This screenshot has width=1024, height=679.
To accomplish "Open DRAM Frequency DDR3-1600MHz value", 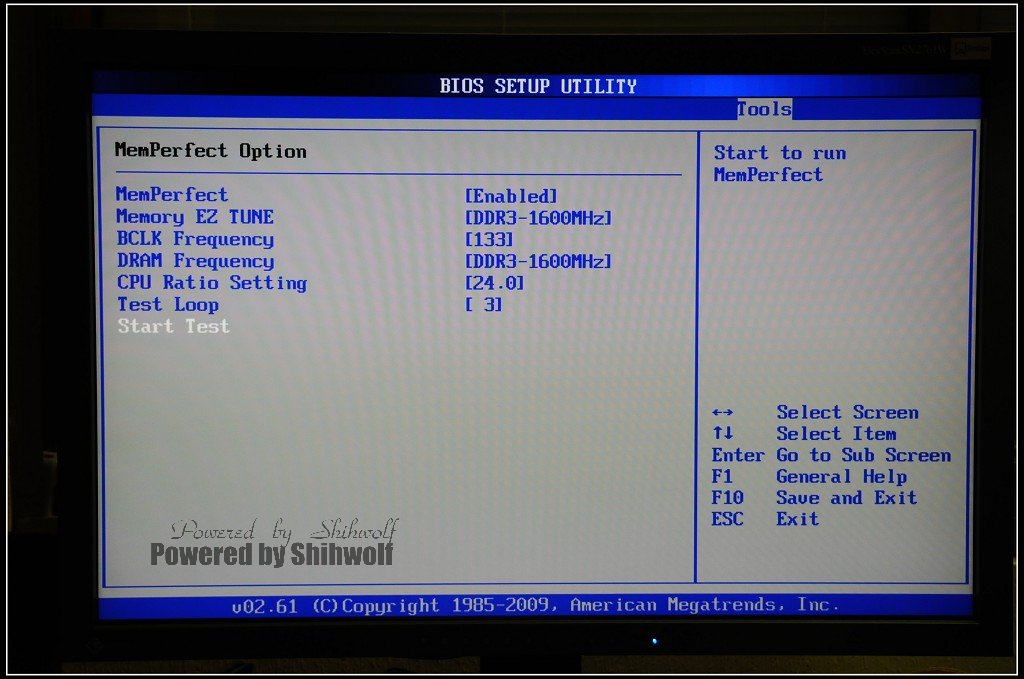I will [538, 261].
